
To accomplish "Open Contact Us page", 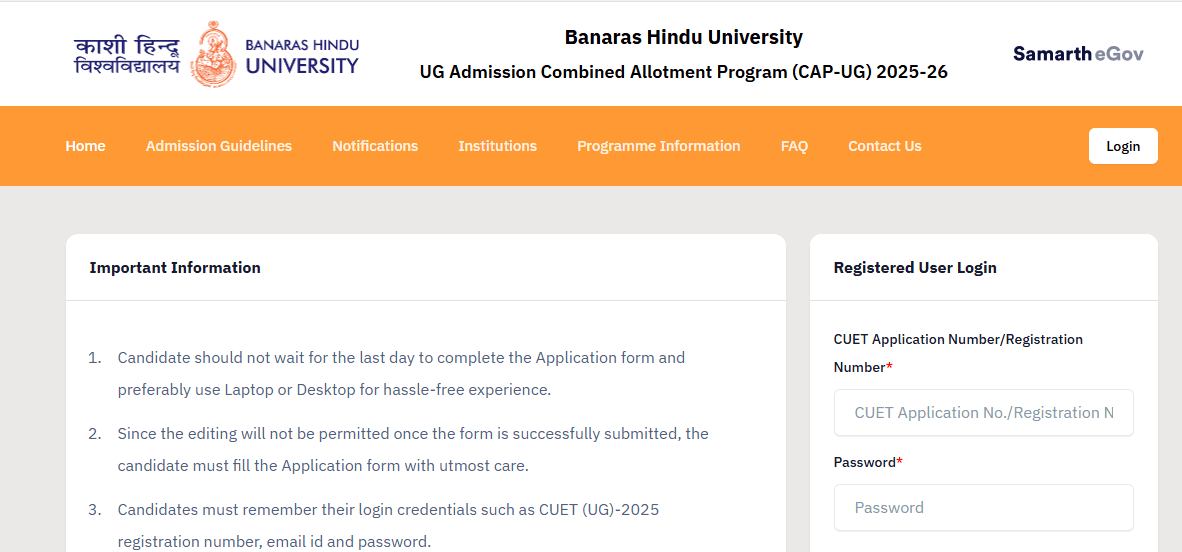I will click(x=884, y=146).
